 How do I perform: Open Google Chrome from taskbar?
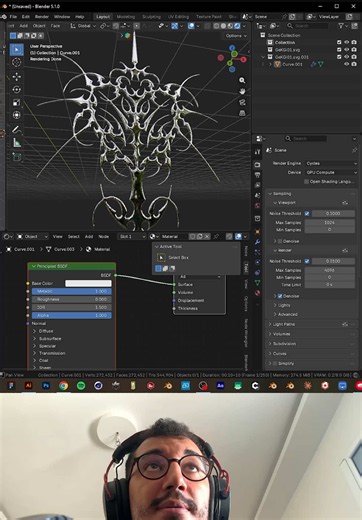coord(63,386)
